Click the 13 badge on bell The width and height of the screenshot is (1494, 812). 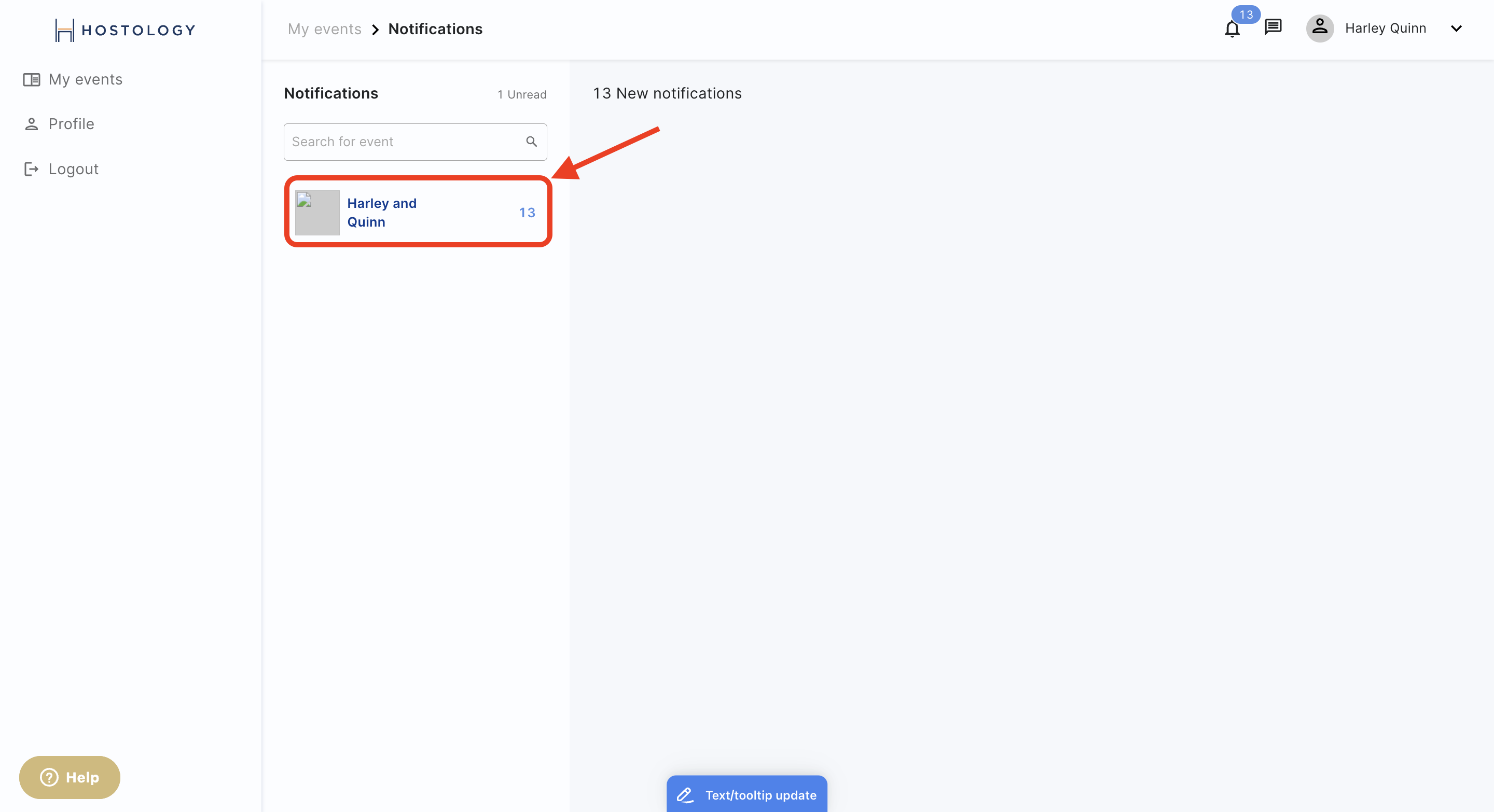pyautogui.click(x=1246, y=15)
